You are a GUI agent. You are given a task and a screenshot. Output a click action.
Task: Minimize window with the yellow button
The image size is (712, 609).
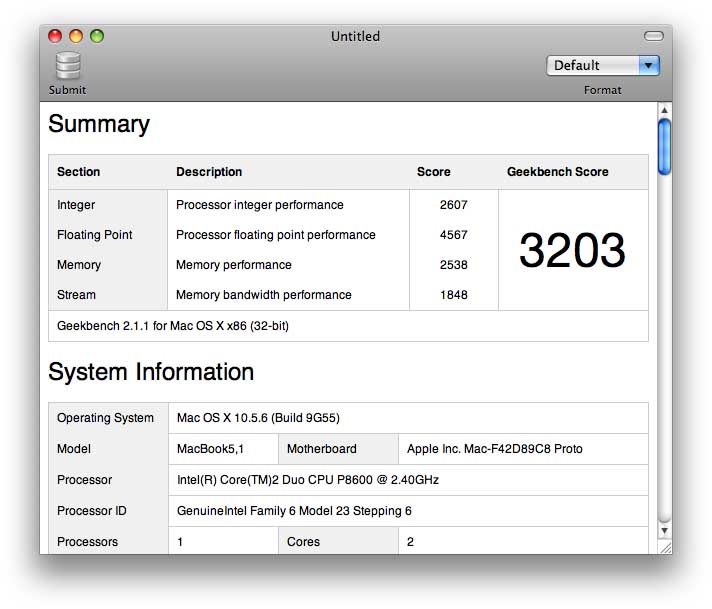76,36
